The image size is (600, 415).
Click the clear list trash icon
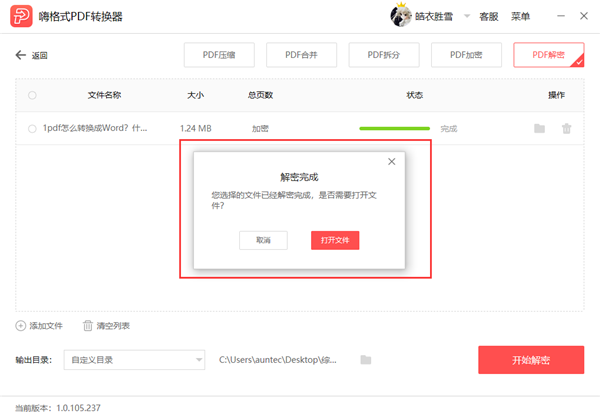pos(87,326)
